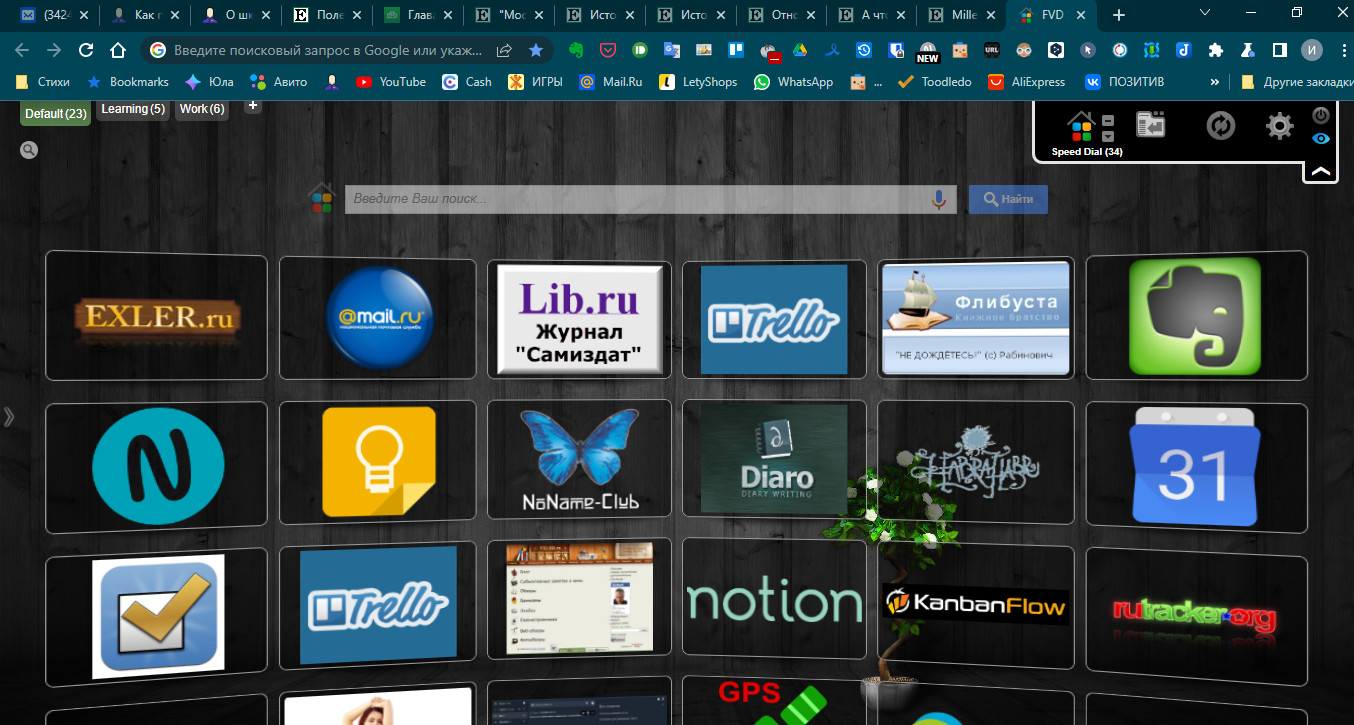This screenshot has width=1354, height=725.
Task: Toggle the bookmark star in address bar
Action: [x=536, y=50]
